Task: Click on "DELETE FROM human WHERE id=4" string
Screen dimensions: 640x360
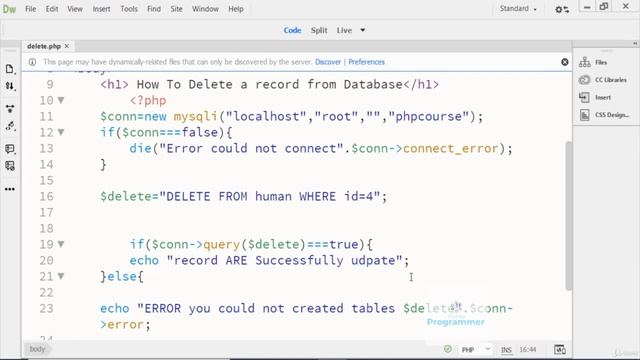Action: click(x=269, y=196)
